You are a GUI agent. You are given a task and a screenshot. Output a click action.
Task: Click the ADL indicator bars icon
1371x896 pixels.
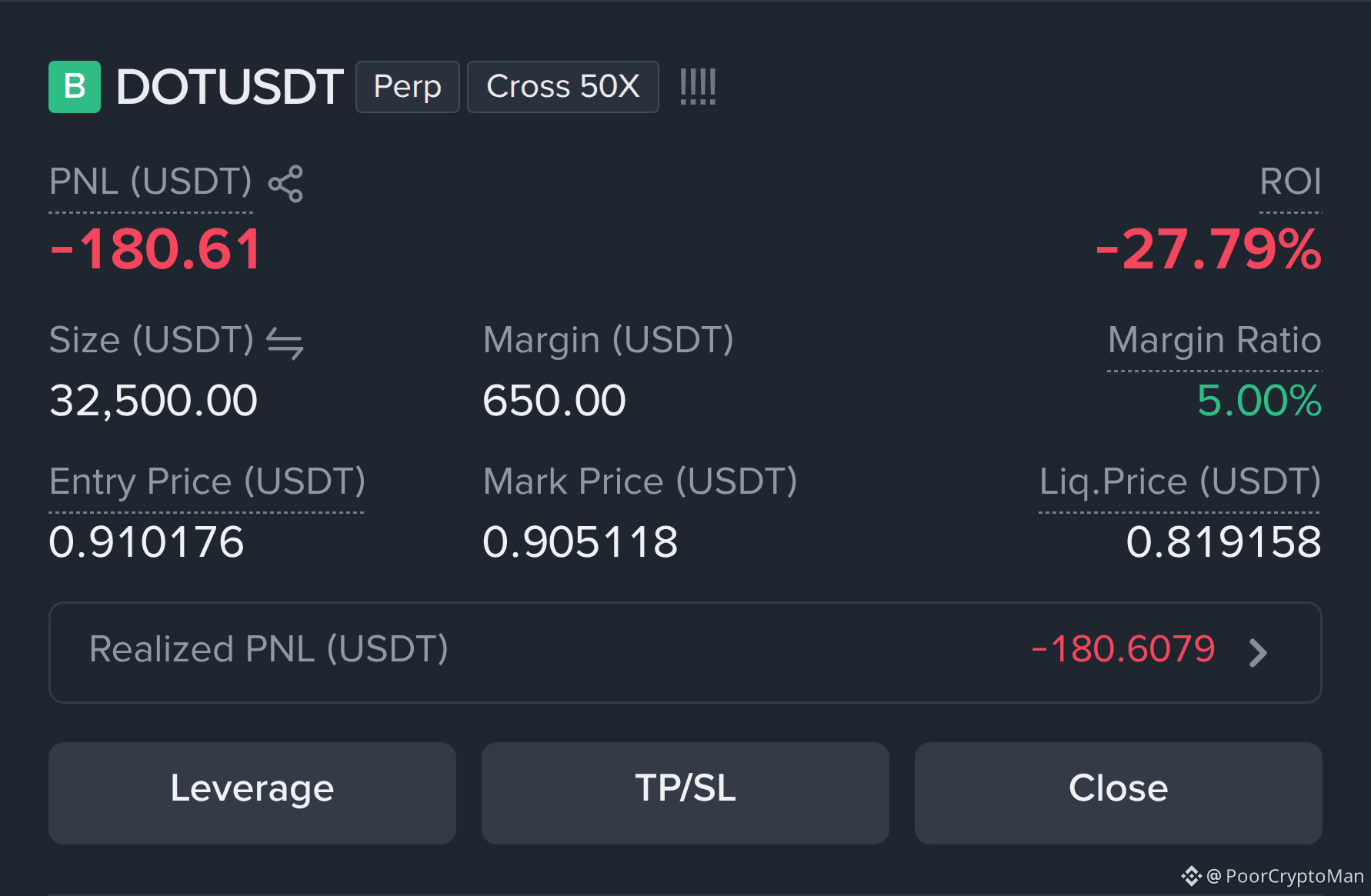click(698, 86)
